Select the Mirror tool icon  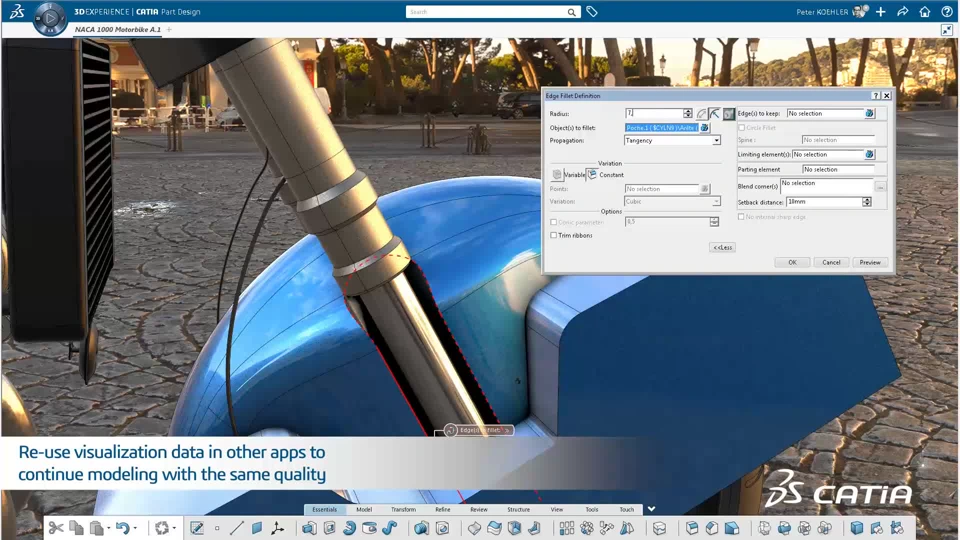tap(628, 528)
